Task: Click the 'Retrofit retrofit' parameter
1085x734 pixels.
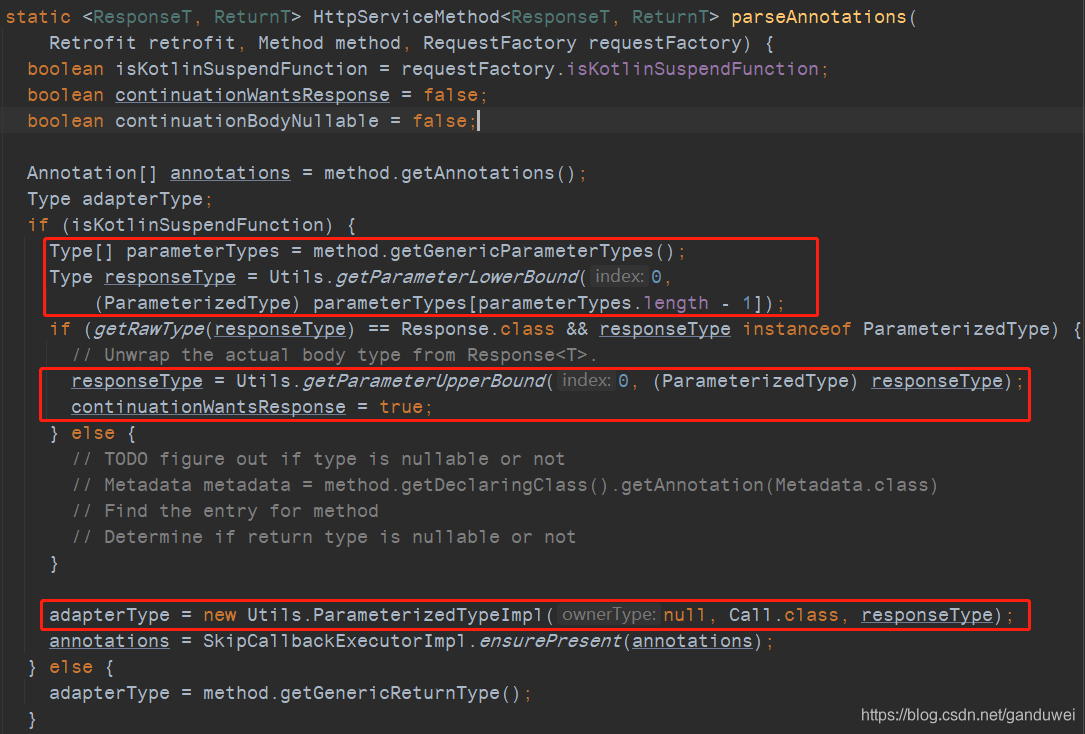Action: point(142,43)
